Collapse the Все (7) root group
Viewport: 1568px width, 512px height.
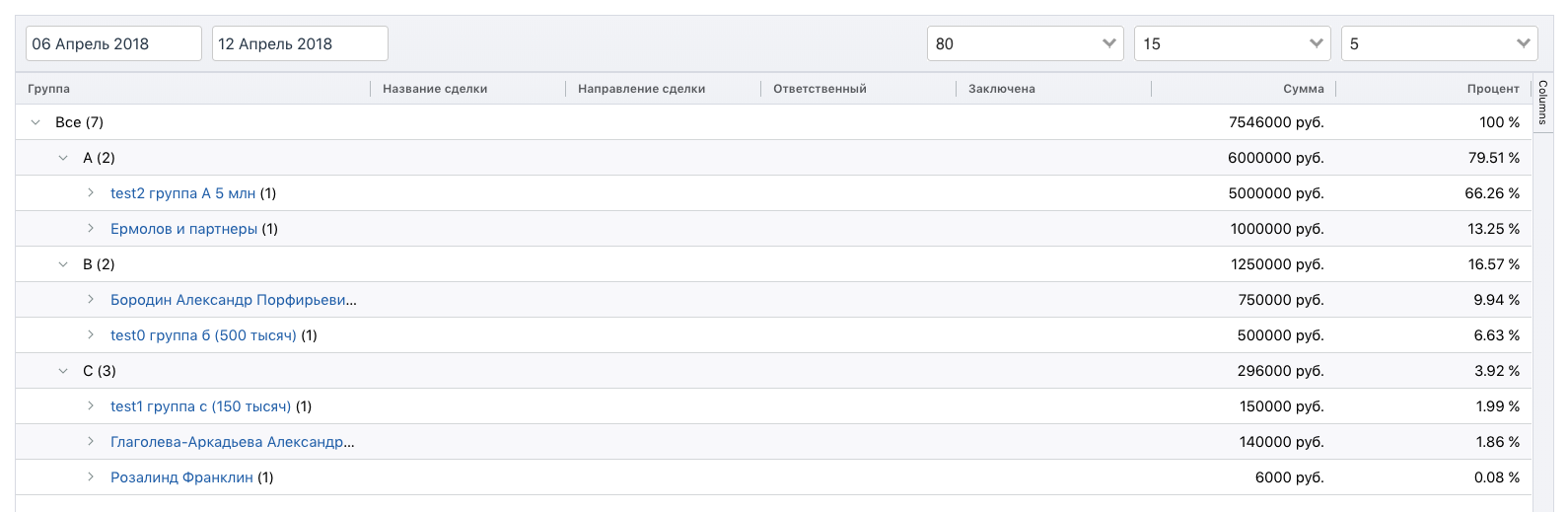pyautogui.click(x=36, y=122)
